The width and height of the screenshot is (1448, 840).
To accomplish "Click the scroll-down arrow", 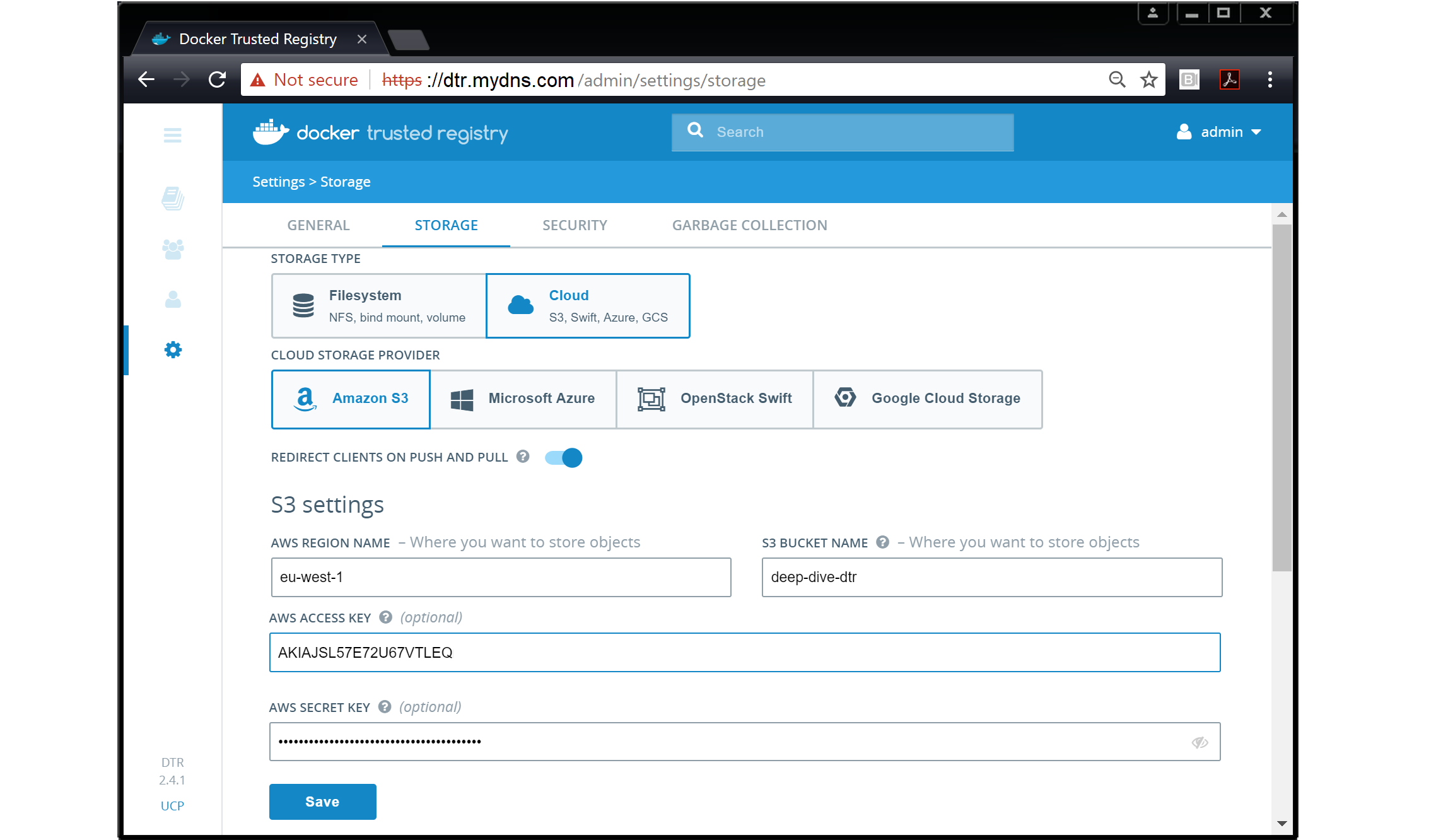I will click(1282, 823).
